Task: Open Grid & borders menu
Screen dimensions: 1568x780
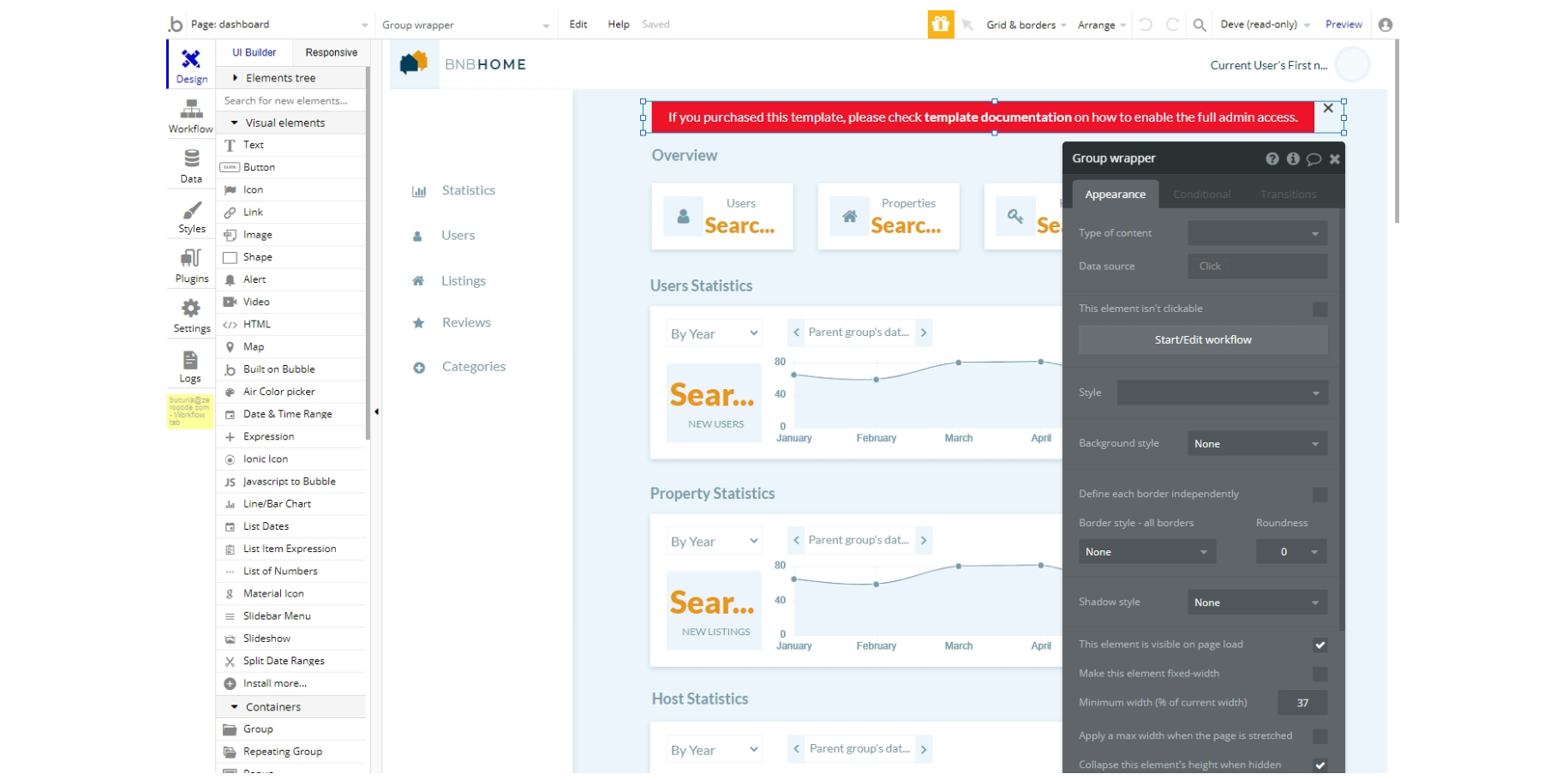Action: (x=1026, y=25)
